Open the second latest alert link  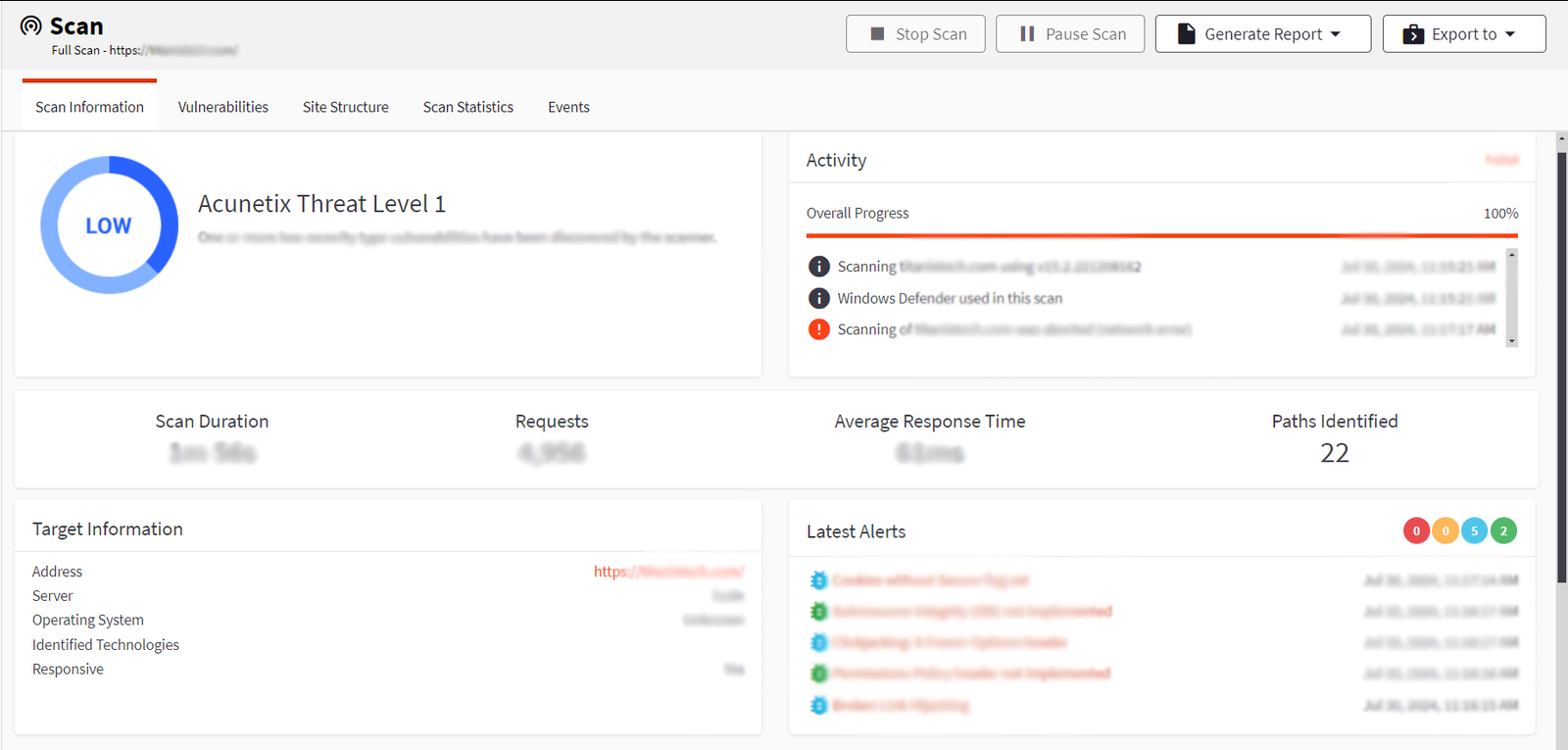click(x=972, y=612)
